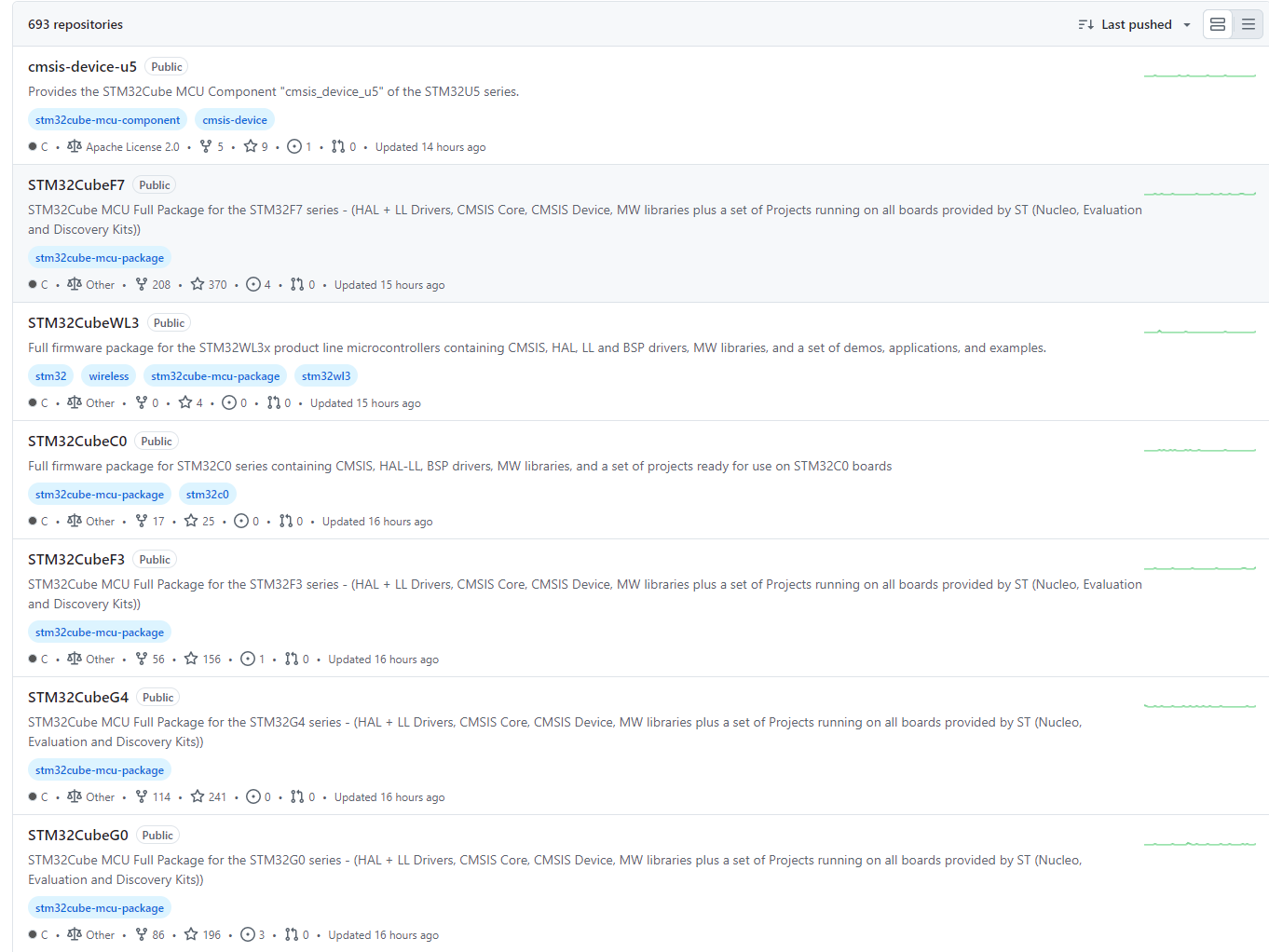Select the stm32cube-mcu-component topic tag
1269x952 pixels.
point(108,120)
